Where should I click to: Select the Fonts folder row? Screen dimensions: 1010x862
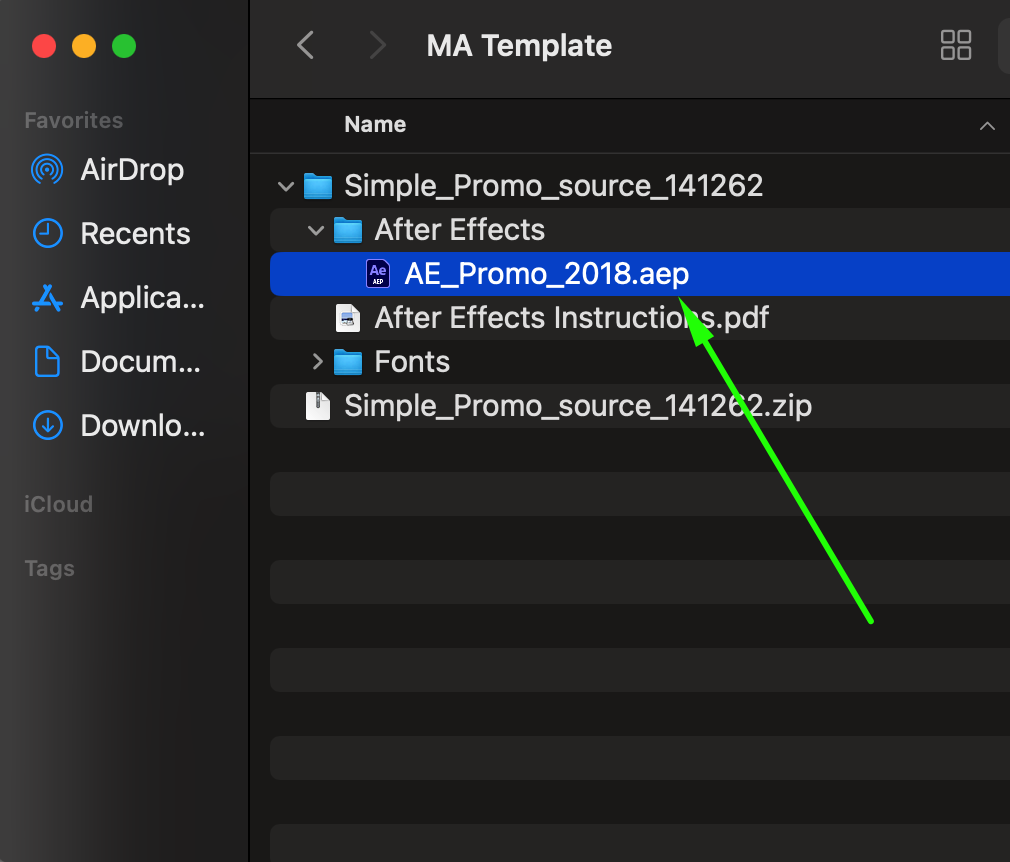coord(412,362)
